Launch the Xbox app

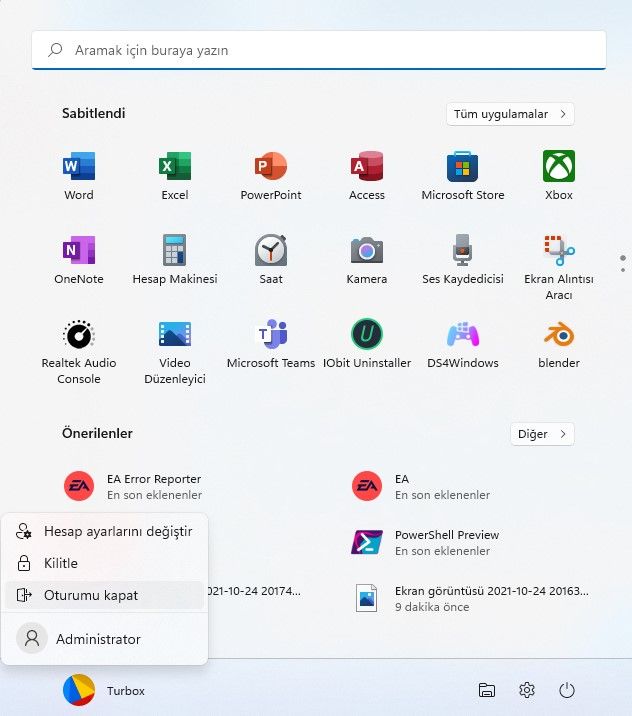(558, 176)
